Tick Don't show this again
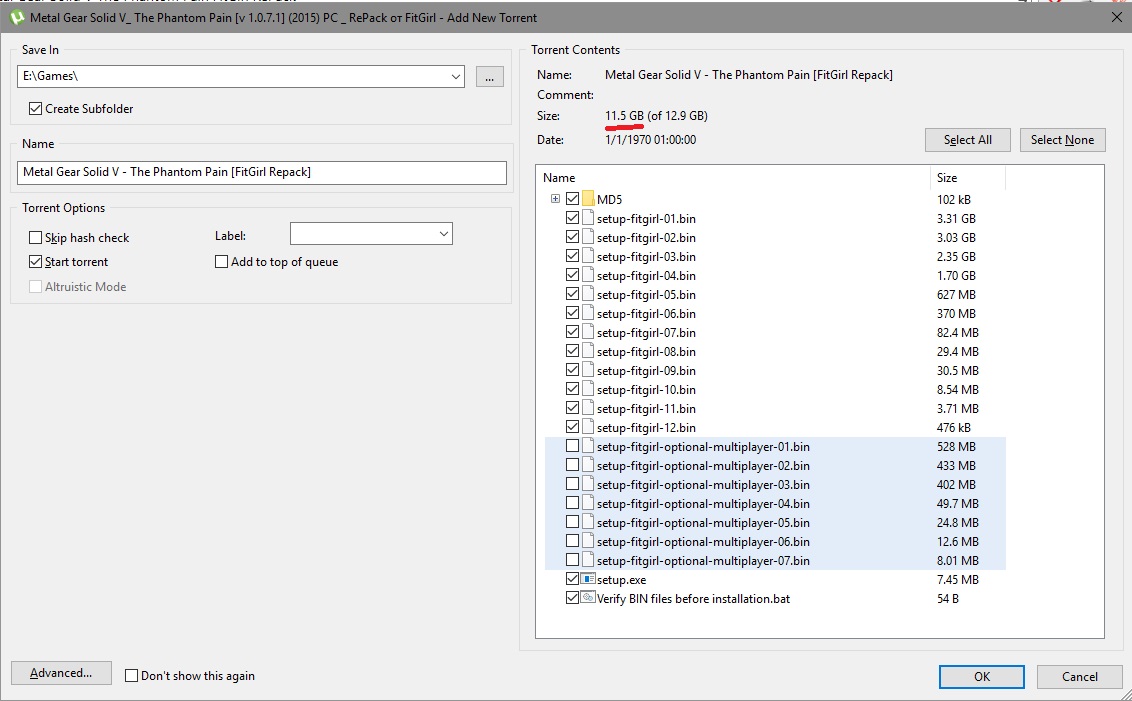The image size is (1132, 701). [x=131, y=676]
